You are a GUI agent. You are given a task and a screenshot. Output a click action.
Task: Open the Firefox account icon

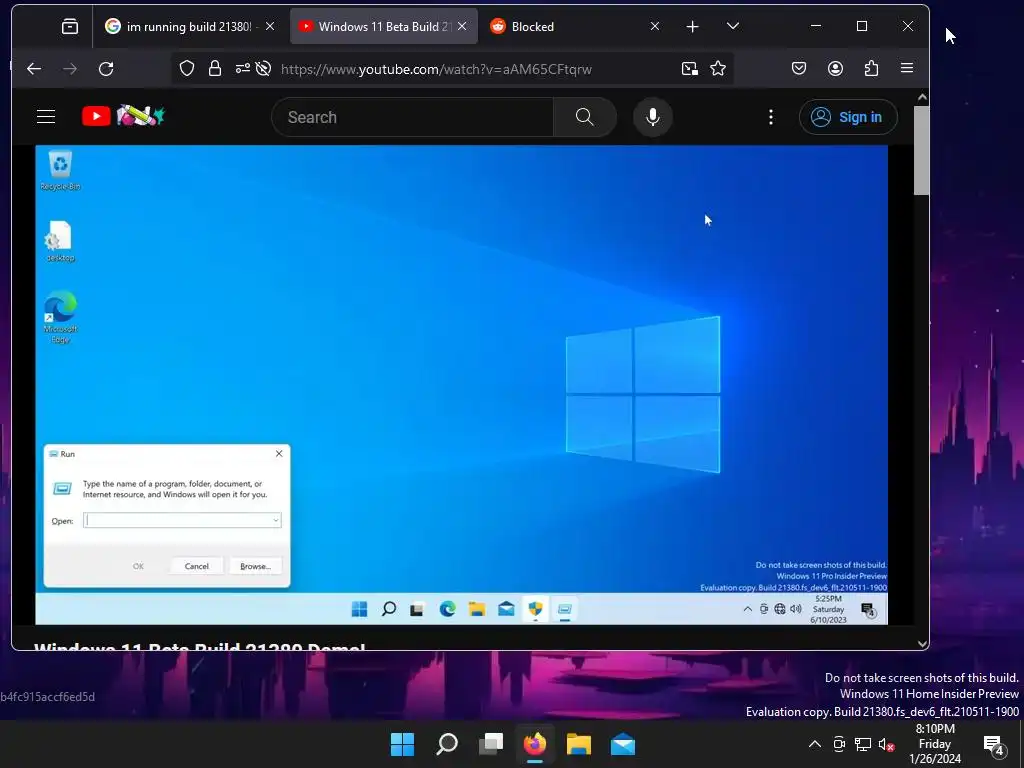pos(835,68)
